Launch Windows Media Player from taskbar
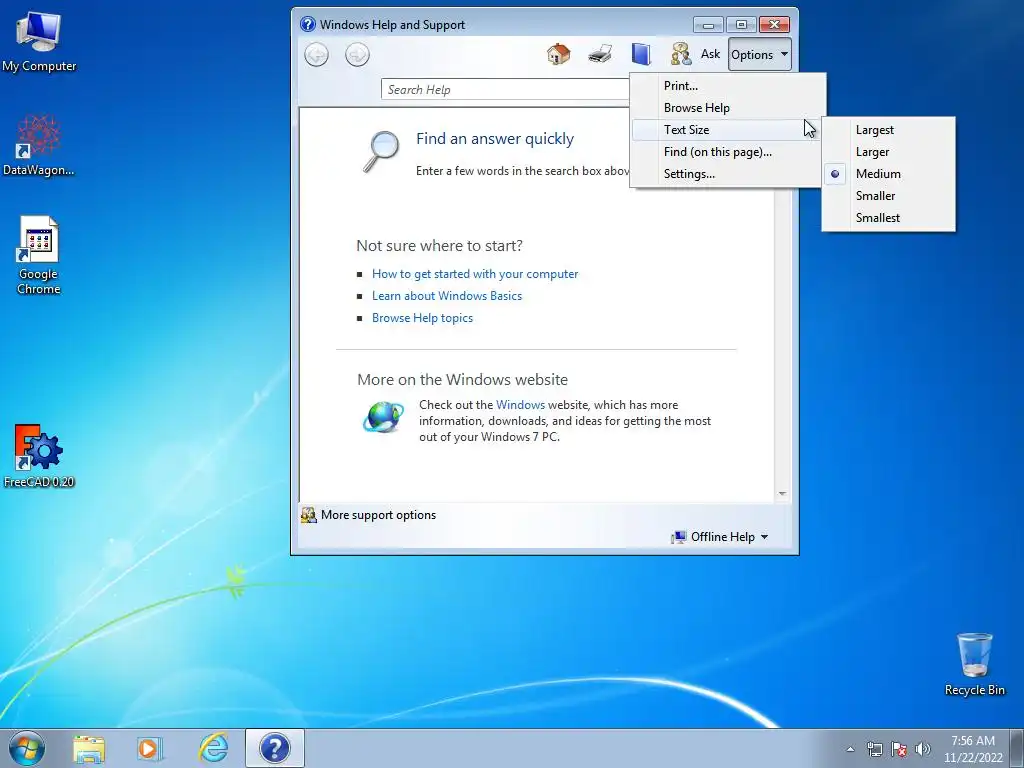This screenshot has width=1024, height=768. click(x=150, y=748)
